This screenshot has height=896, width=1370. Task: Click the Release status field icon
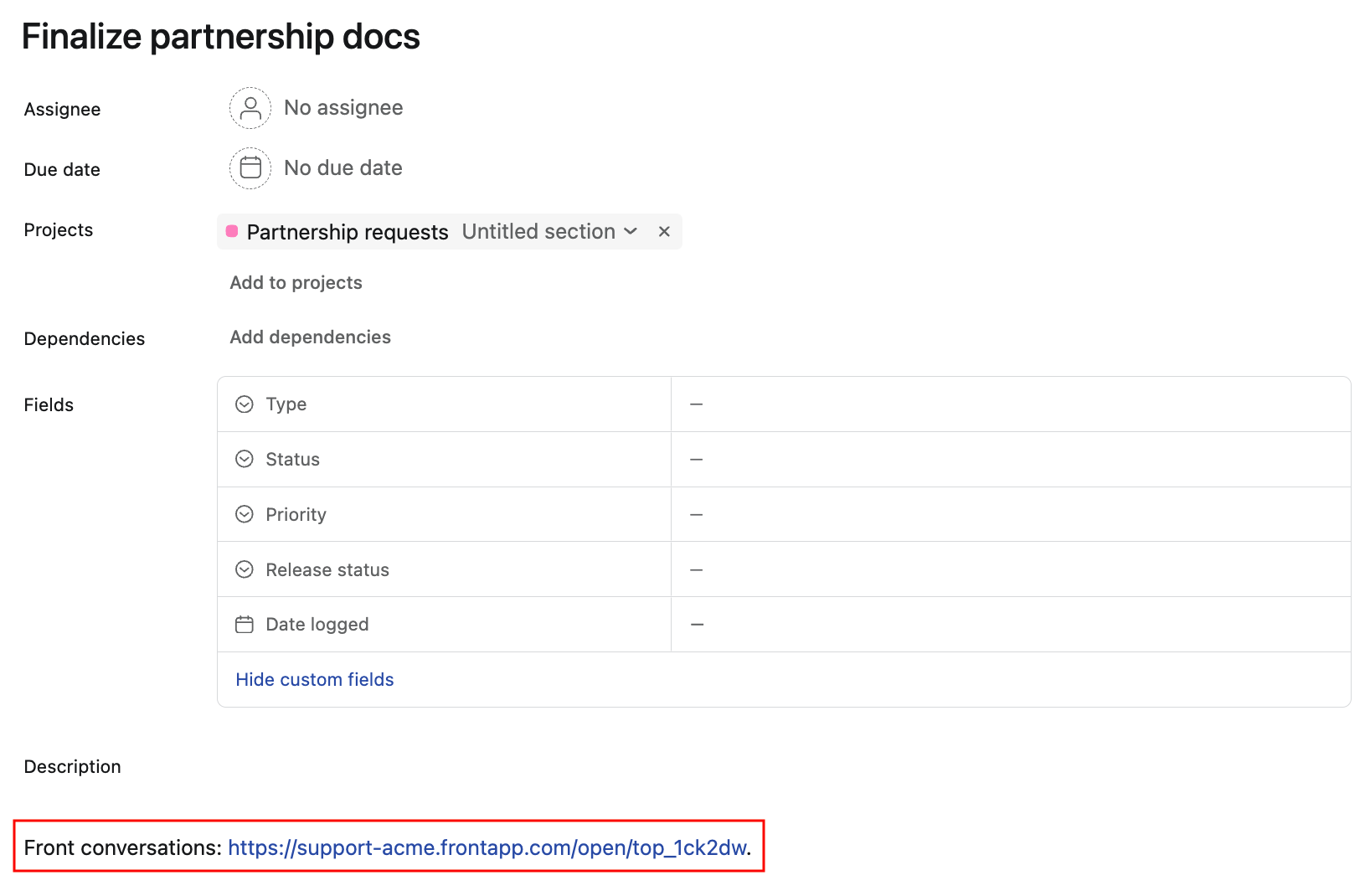[245, 569]
